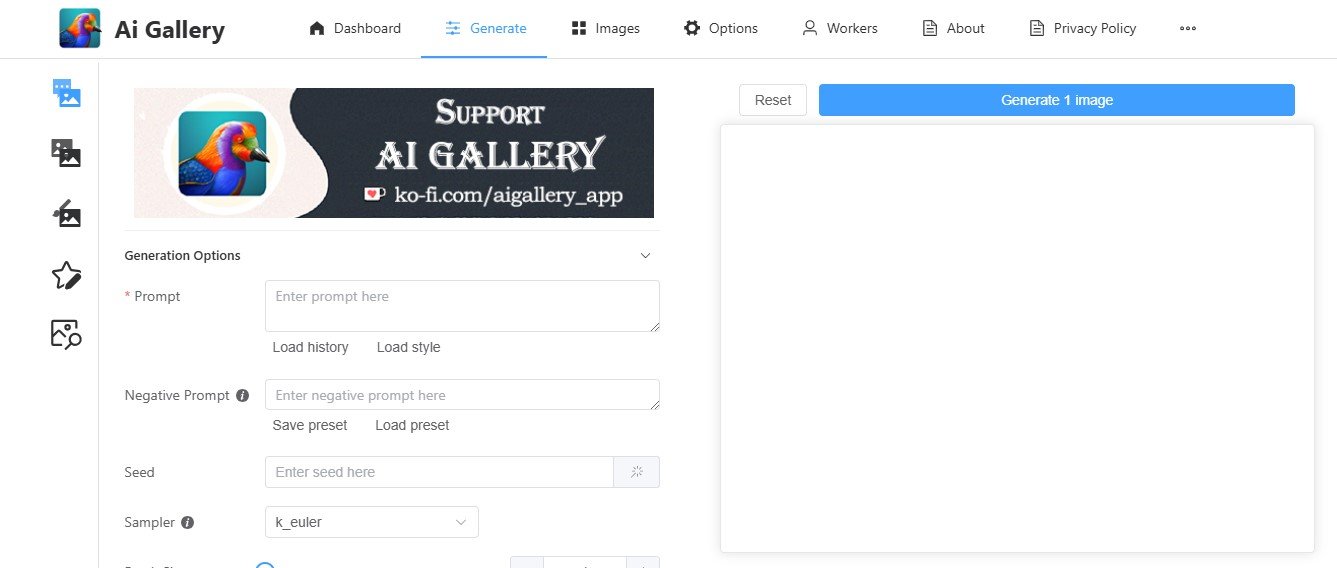Viewport: 1337px width, 568px height.
Task: Select the text-to-image sidebar icon
Action: point(66,93)
